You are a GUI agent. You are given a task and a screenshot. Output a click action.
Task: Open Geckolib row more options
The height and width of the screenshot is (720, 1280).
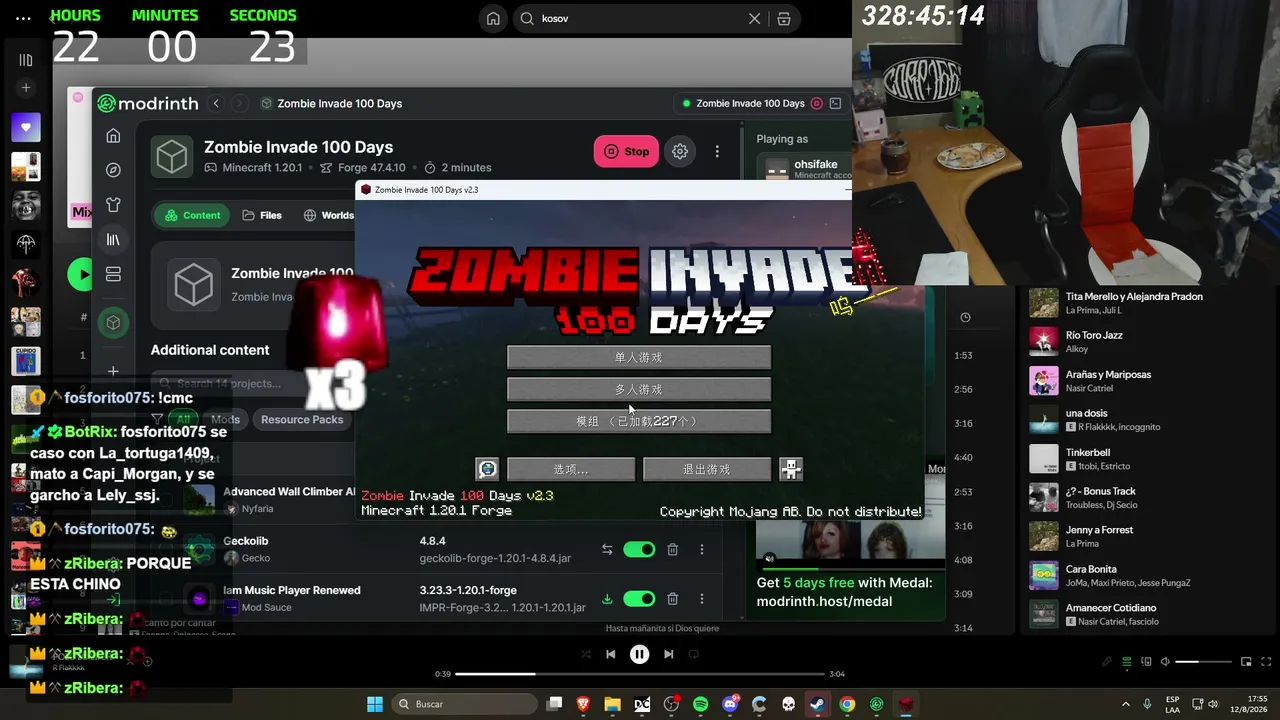702,549
